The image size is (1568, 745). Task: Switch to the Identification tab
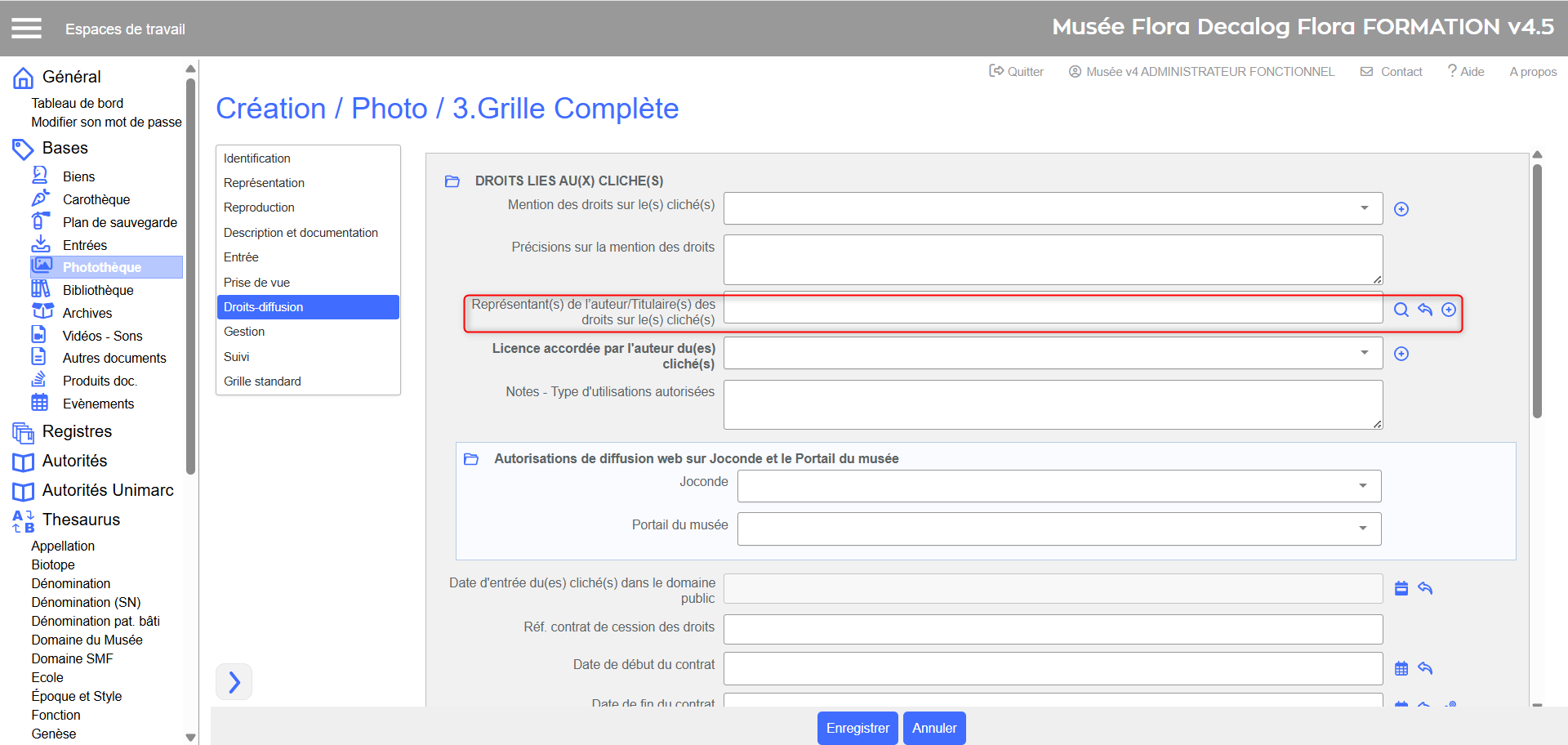pyautogui.click(x=257, y=158)
